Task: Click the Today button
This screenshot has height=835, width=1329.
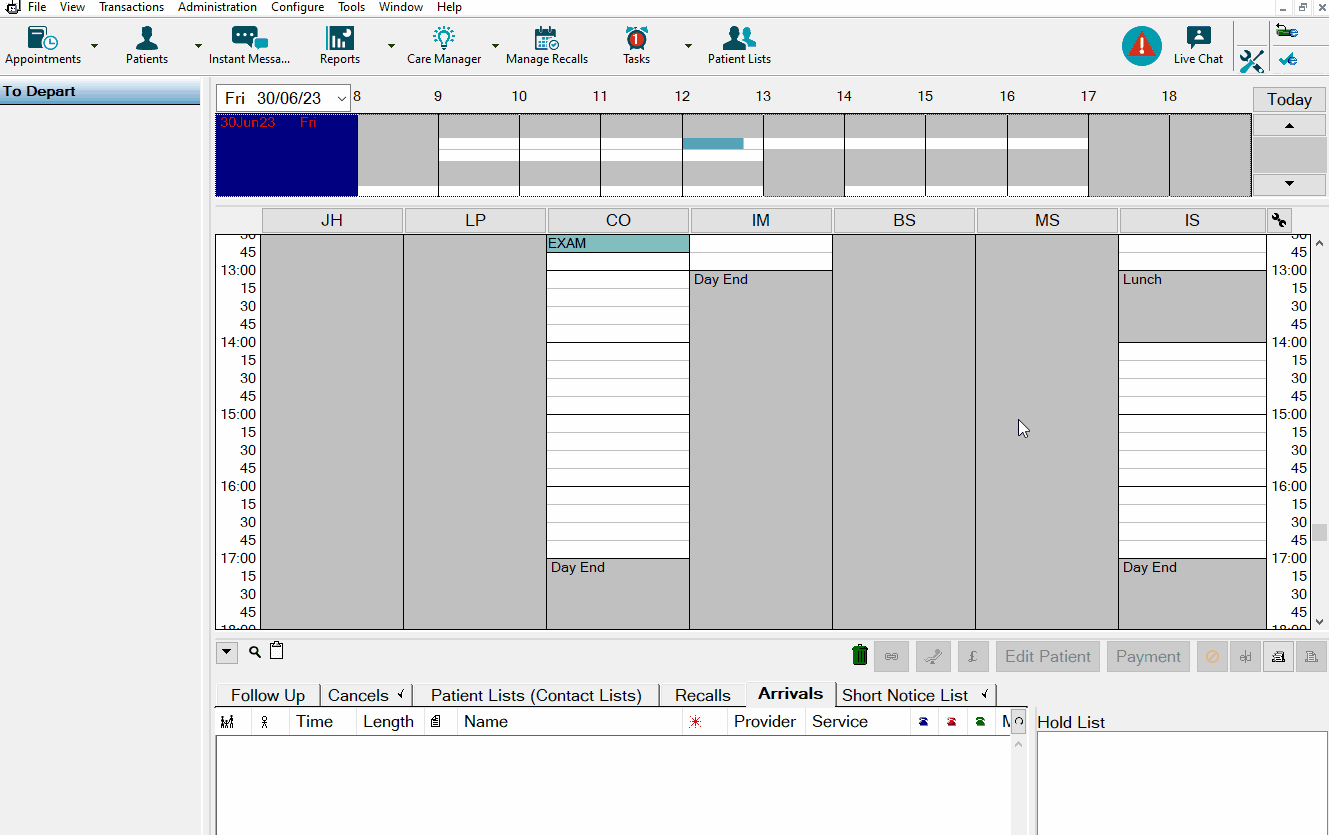Action: pos(1288,99)
